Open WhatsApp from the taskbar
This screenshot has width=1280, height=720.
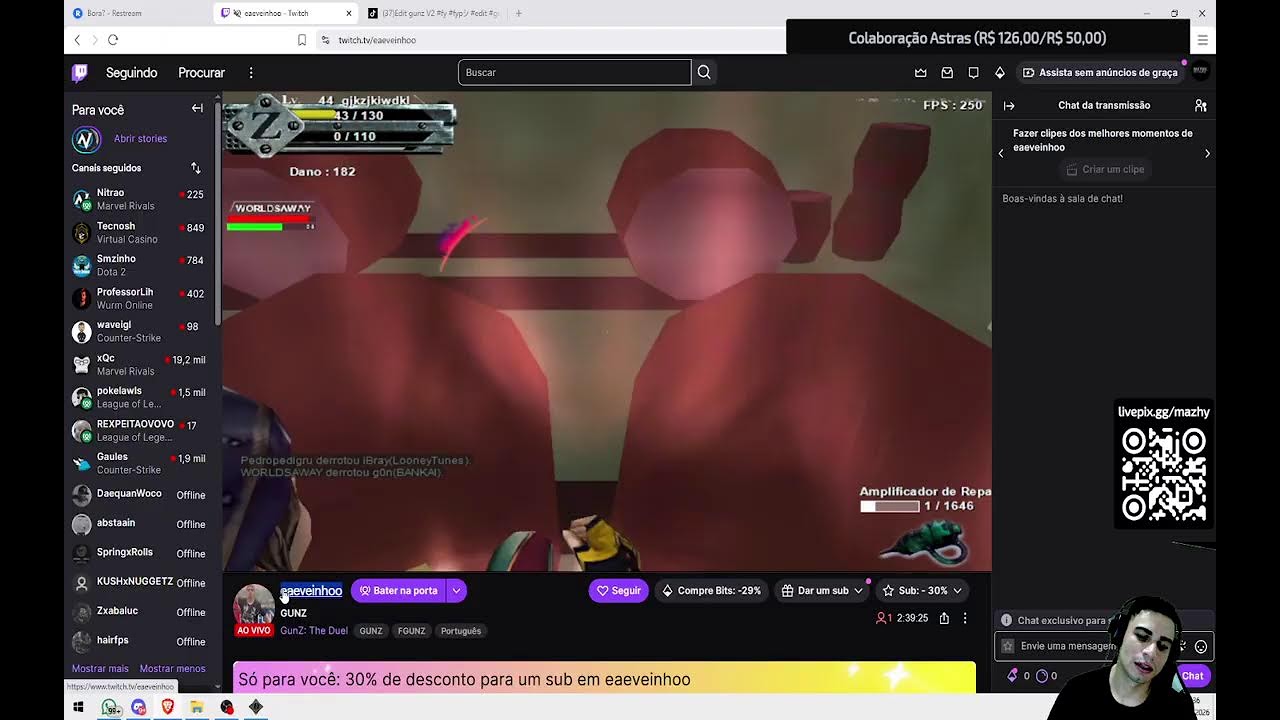click(110, 707)
